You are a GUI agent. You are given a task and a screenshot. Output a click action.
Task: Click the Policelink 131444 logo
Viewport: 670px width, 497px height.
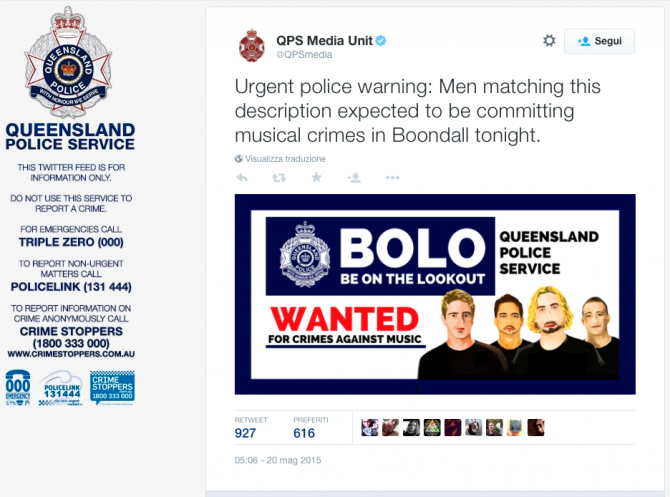pyautogui.click(x=61, y=388)
